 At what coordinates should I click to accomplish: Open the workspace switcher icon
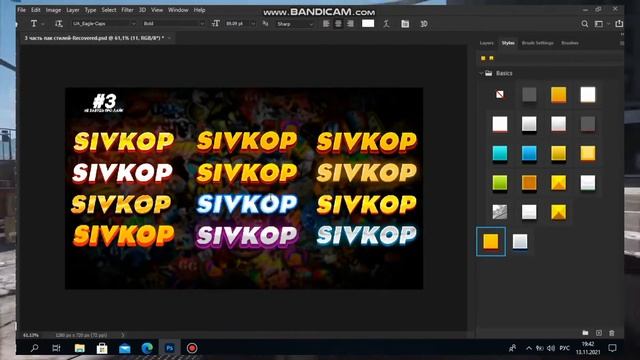coord(599,24)
